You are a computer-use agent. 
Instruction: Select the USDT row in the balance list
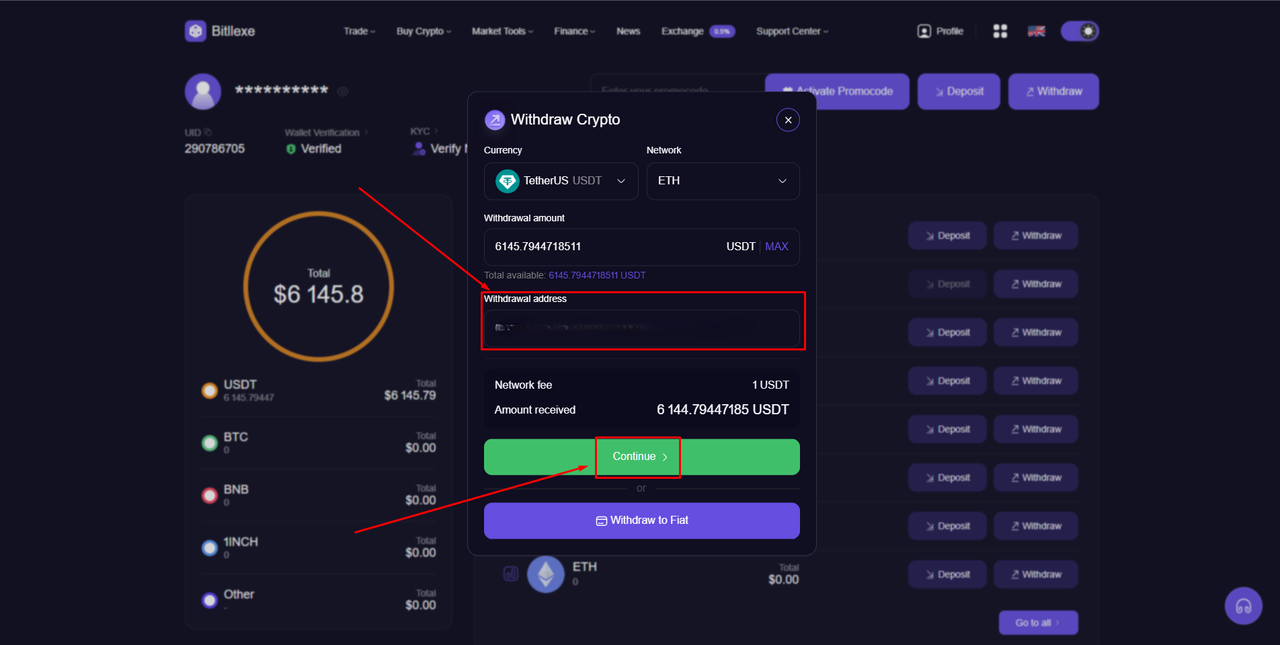point(318,390)
